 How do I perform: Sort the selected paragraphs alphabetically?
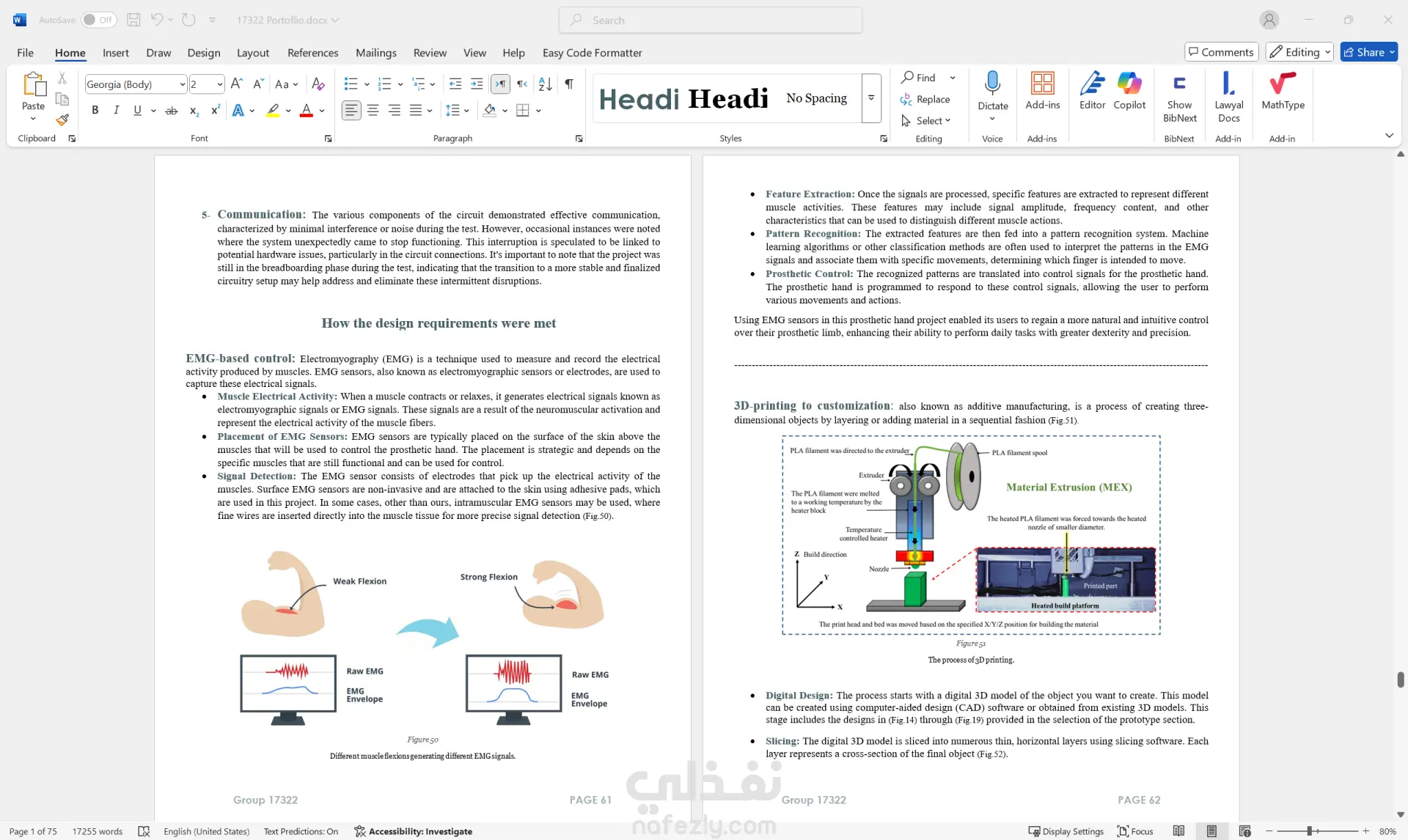545,84
